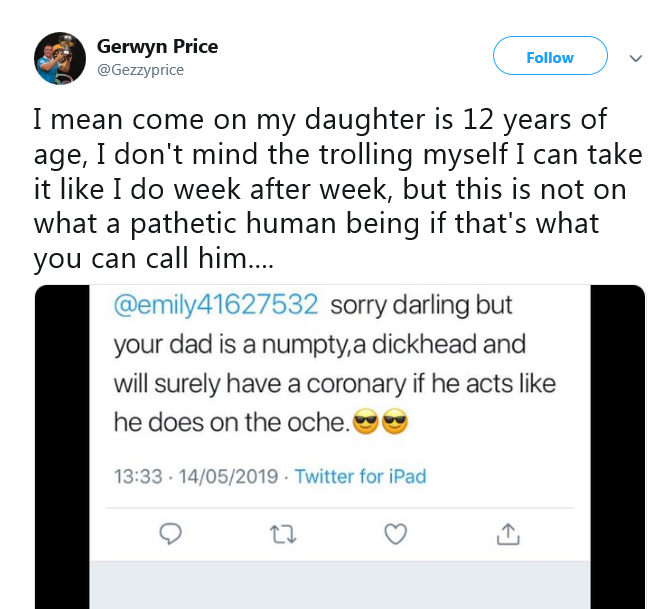668x609 pixels.
Task: Click the retweet arrows icon
Action: (x=283, y=535)
